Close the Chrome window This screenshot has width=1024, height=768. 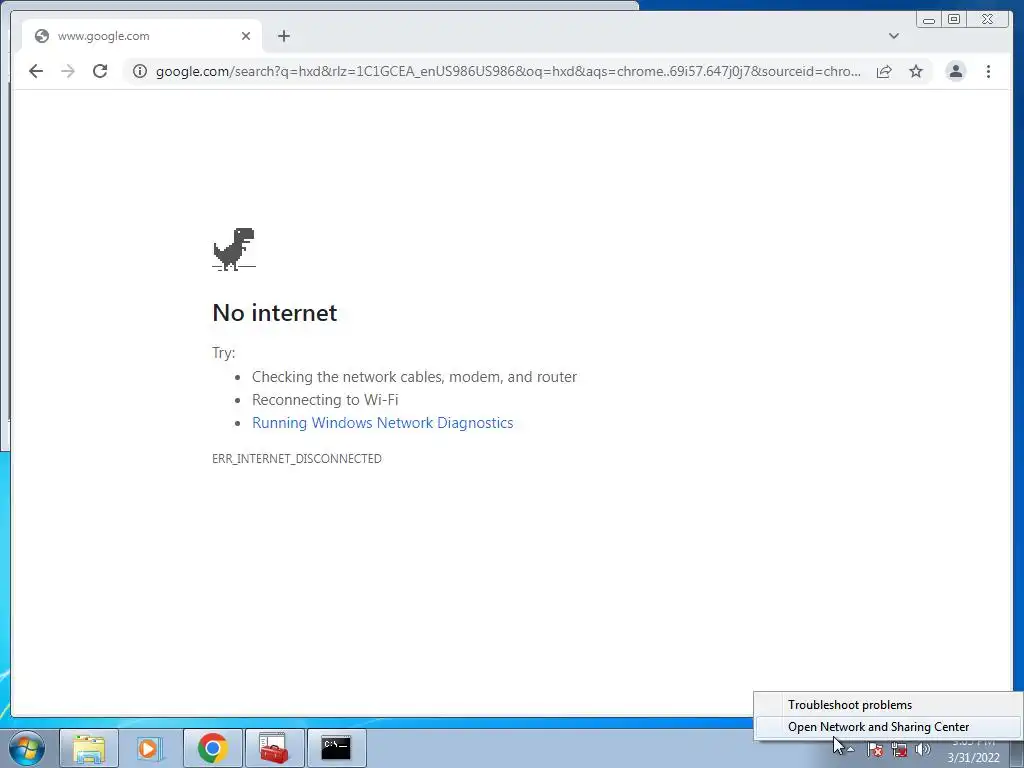(x=987, y=20)
